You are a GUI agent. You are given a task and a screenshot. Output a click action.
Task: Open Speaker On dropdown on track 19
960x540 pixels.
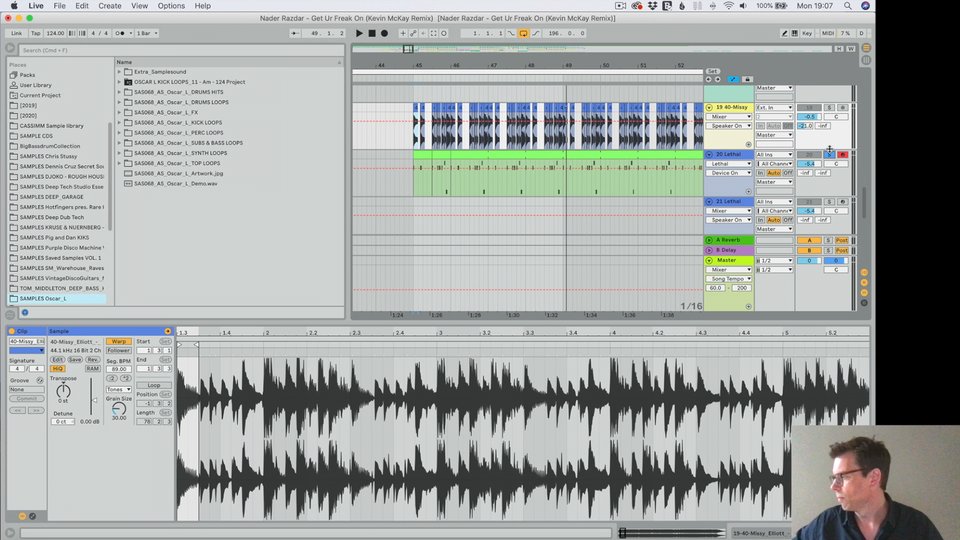[729, 126]
